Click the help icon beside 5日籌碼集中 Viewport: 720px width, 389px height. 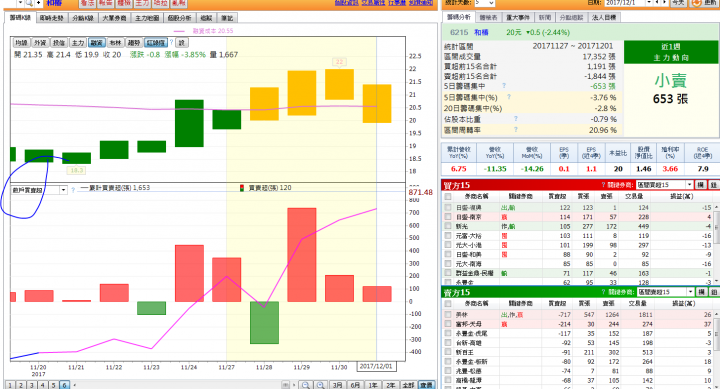504,85
